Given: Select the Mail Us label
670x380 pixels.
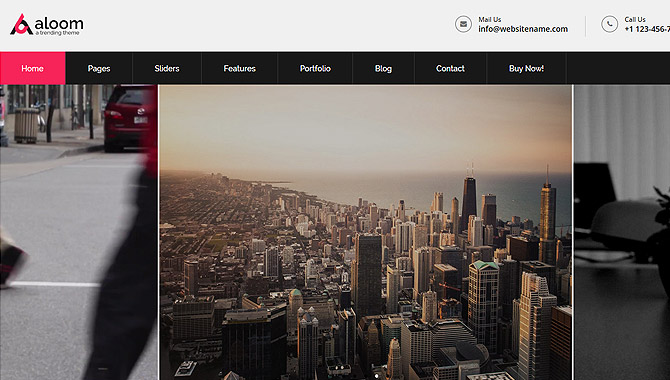Looking at the screenshot, I should (x=490, y=19).
